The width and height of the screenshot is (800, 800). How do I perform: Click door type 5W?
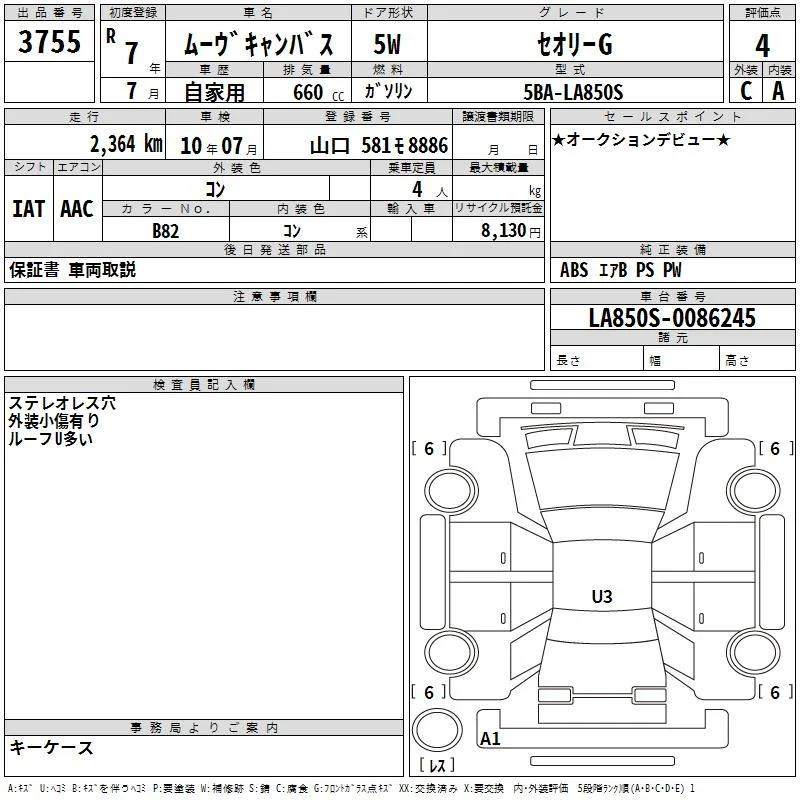tap(387, 44)
